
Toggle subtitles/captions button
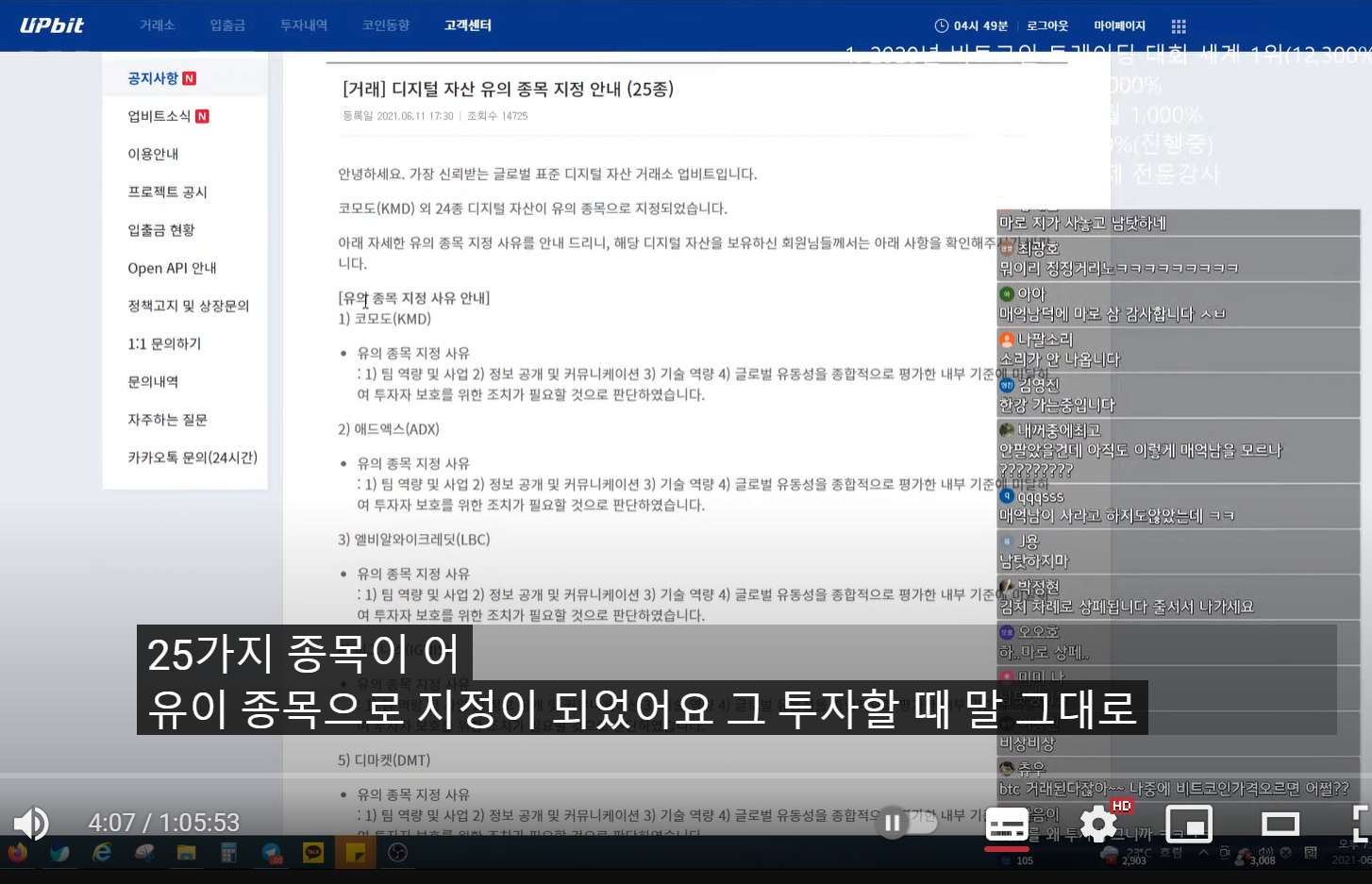(x=1007, y=826)
